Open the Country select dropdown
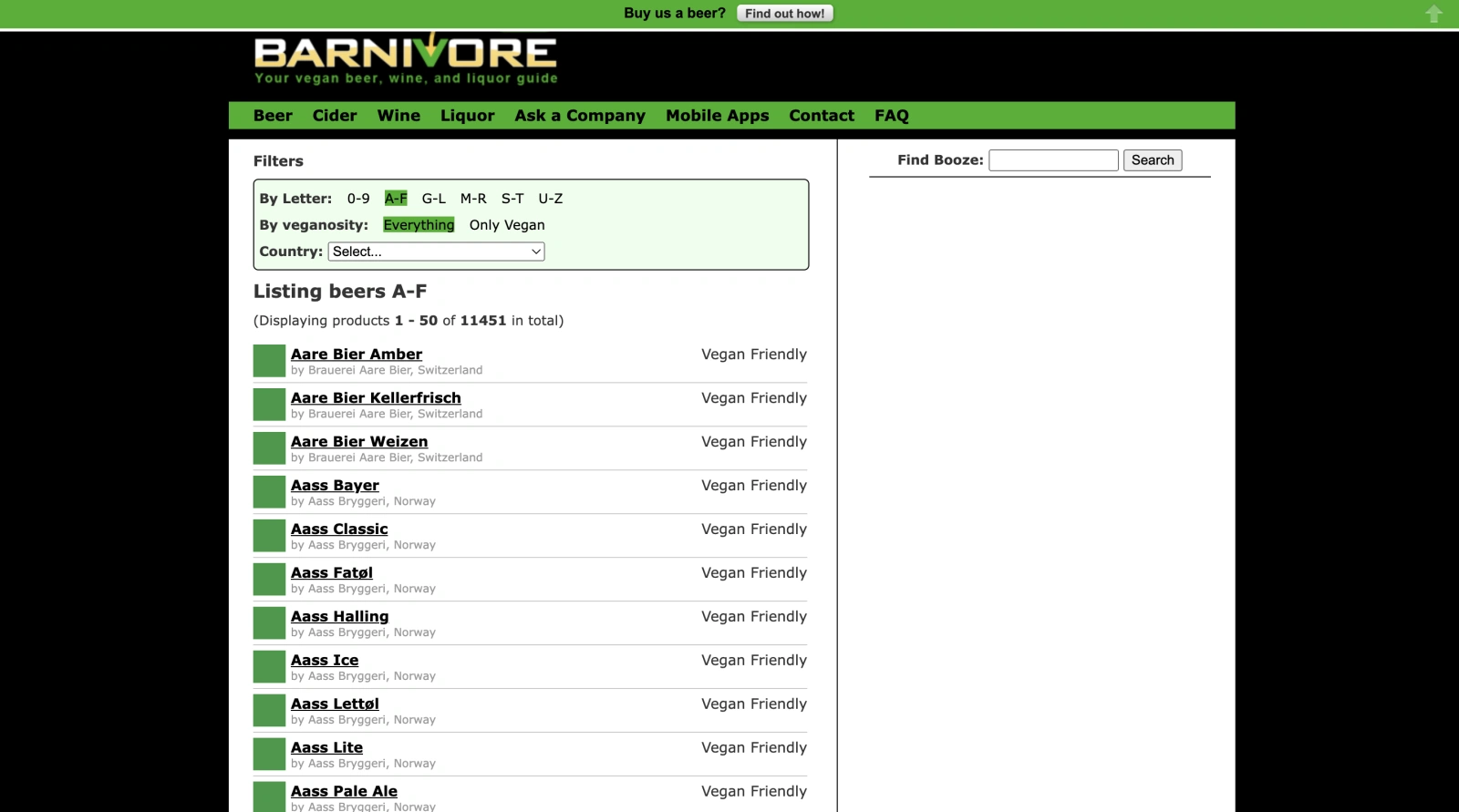Viewport: 1459px width, 812px height. [x=436, y=252]
